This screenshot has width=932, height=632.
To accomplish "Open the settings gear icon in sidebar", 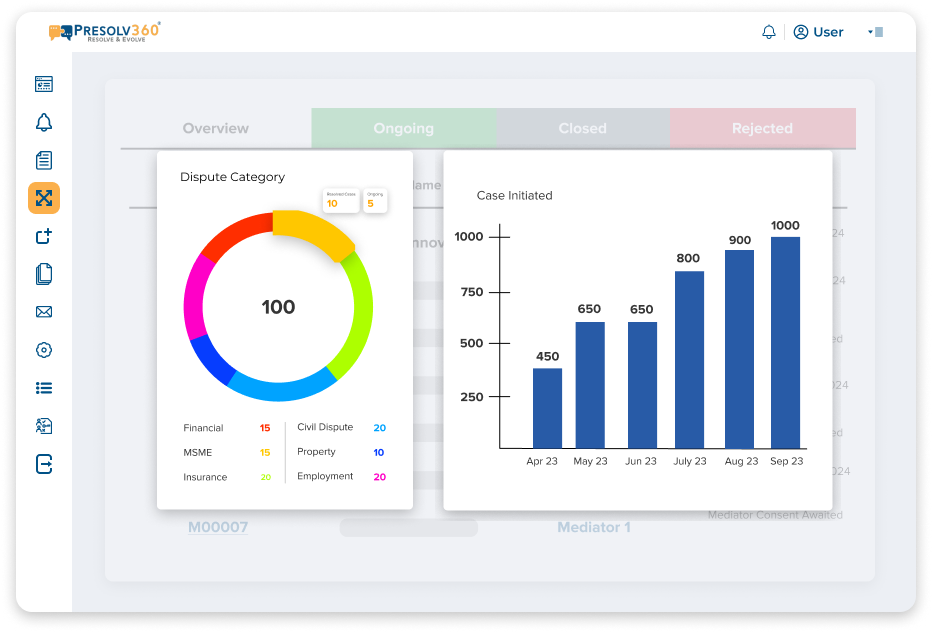I will [44, 350].
